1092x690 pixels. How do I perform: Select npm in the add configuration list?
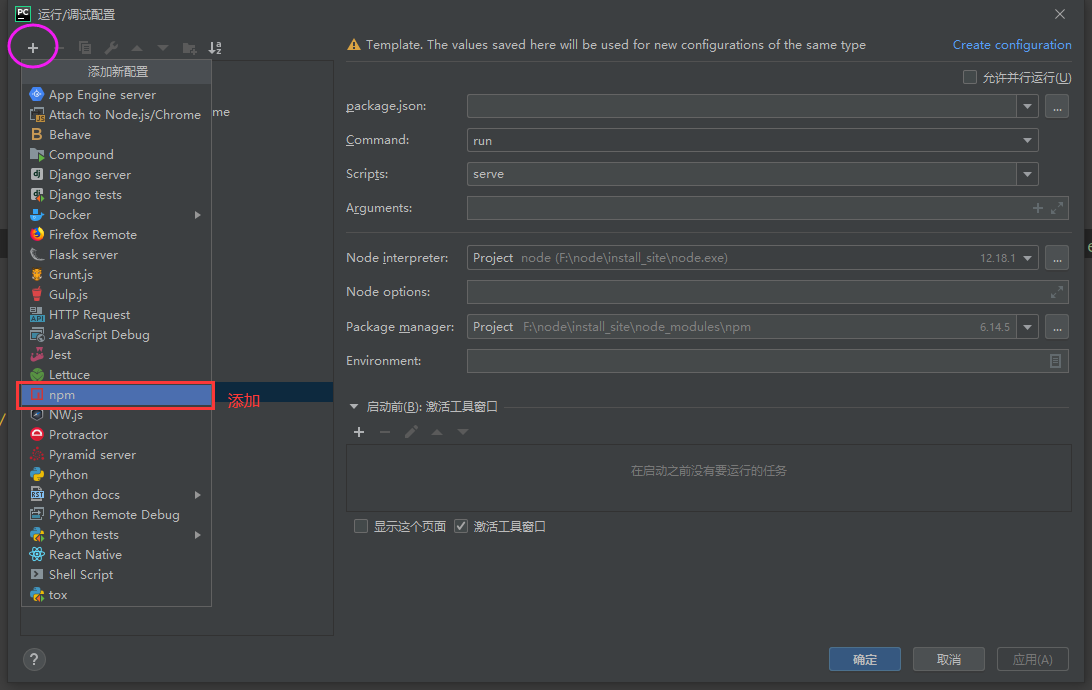(x=116, y=395)
